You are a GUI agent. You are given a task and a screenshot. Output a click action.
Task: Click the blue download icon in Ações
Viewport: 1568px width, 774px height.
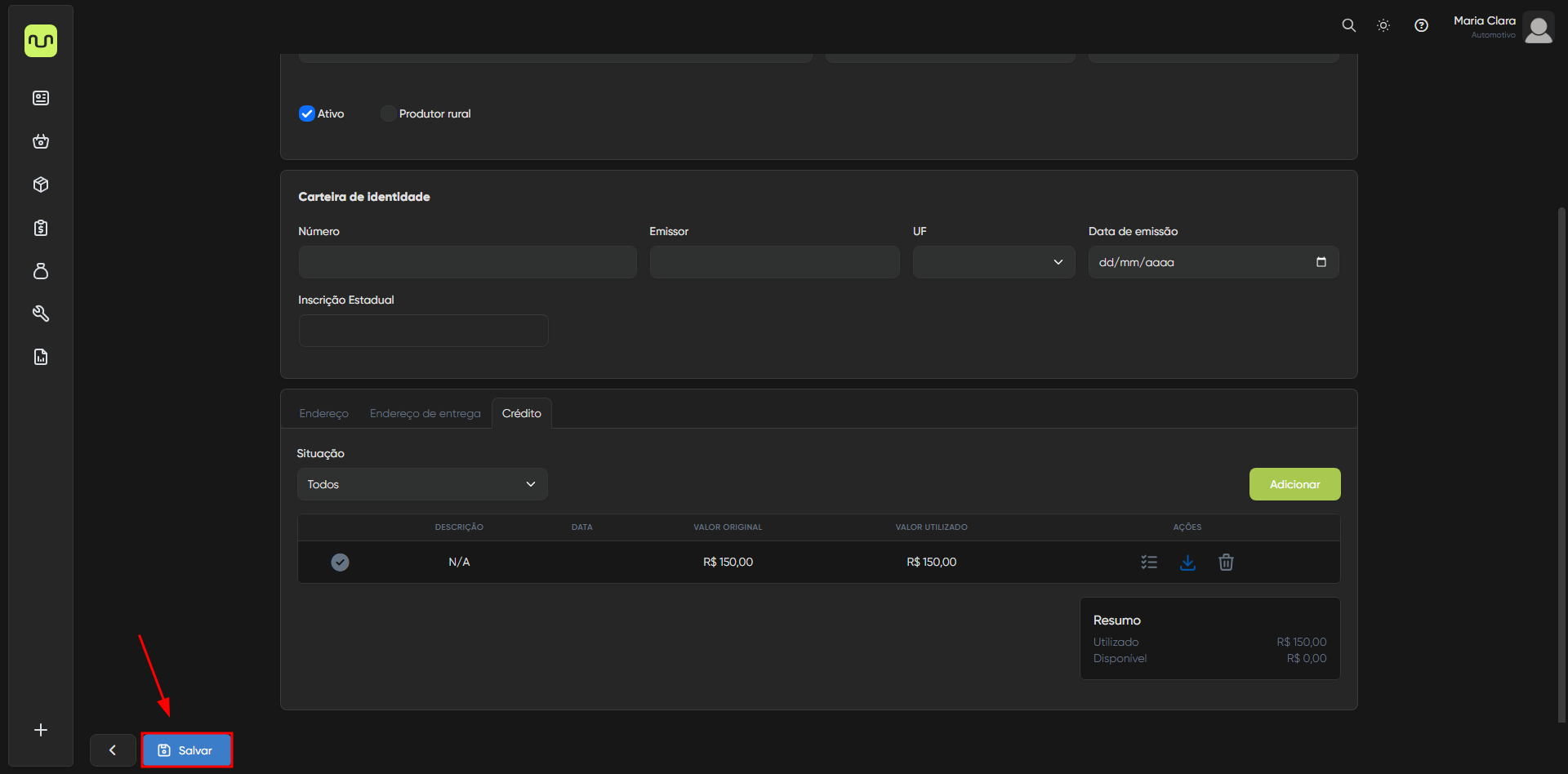1187,562
